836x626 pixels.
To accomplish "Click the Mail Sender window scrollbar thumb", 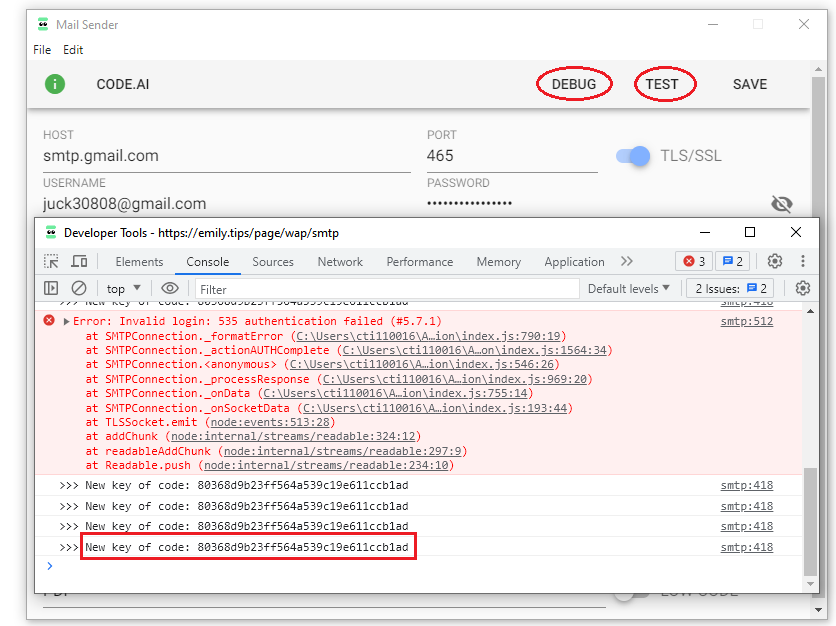I will (818, 147).
